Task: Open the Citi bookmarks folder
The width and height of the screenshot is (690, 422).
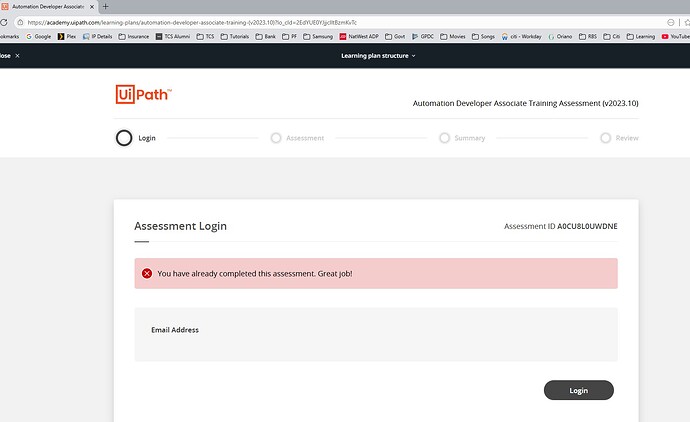Action: pyautogui.click(x=612, y=37)
